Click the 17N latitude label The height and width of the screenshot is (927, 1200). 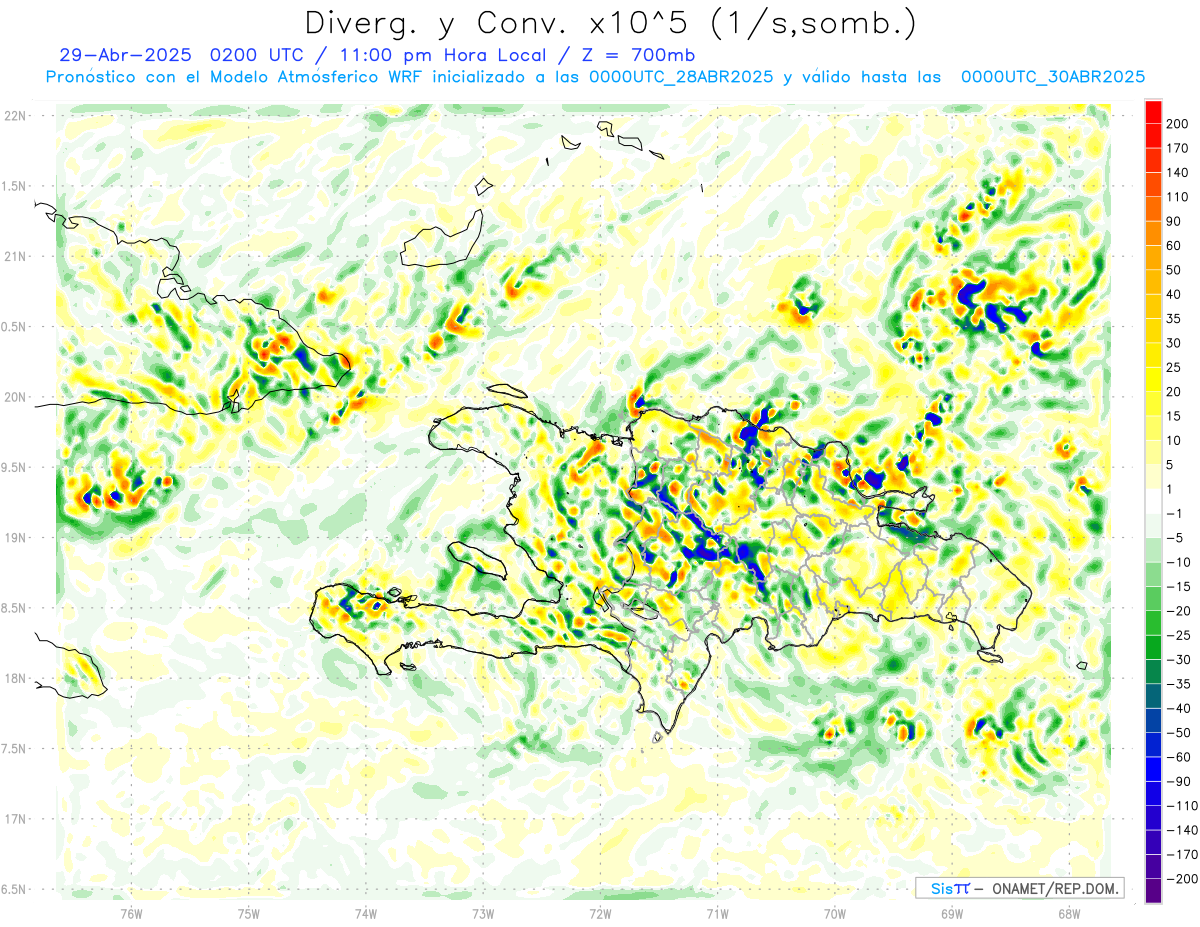14,819
